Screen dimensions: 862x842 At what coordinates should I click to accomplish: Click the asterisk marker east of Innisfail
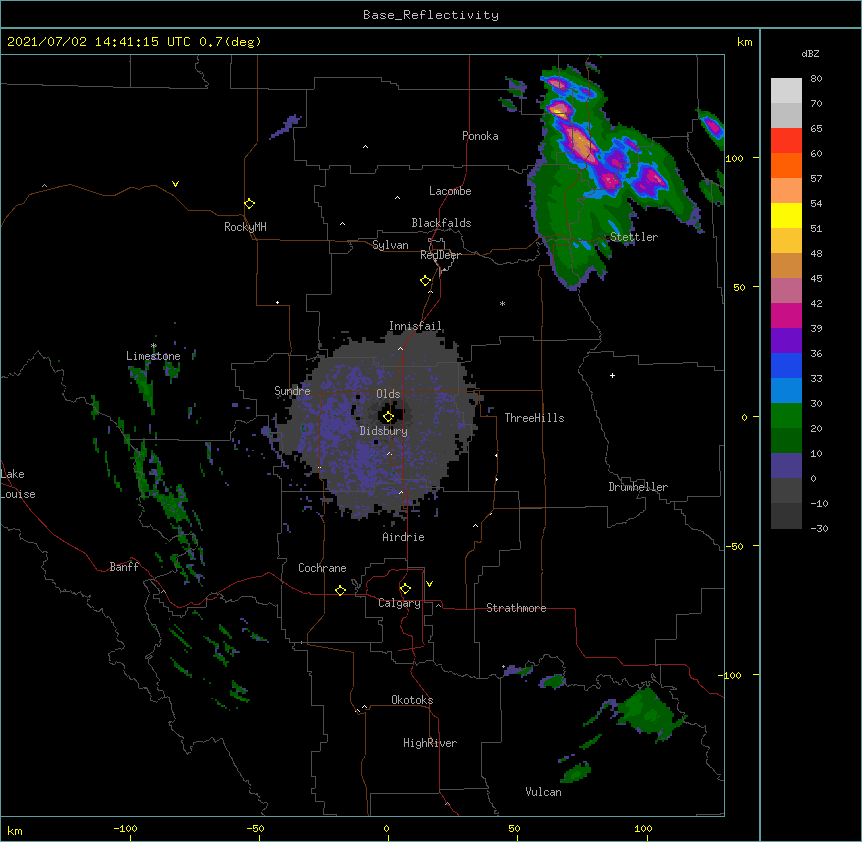[502, 303]
